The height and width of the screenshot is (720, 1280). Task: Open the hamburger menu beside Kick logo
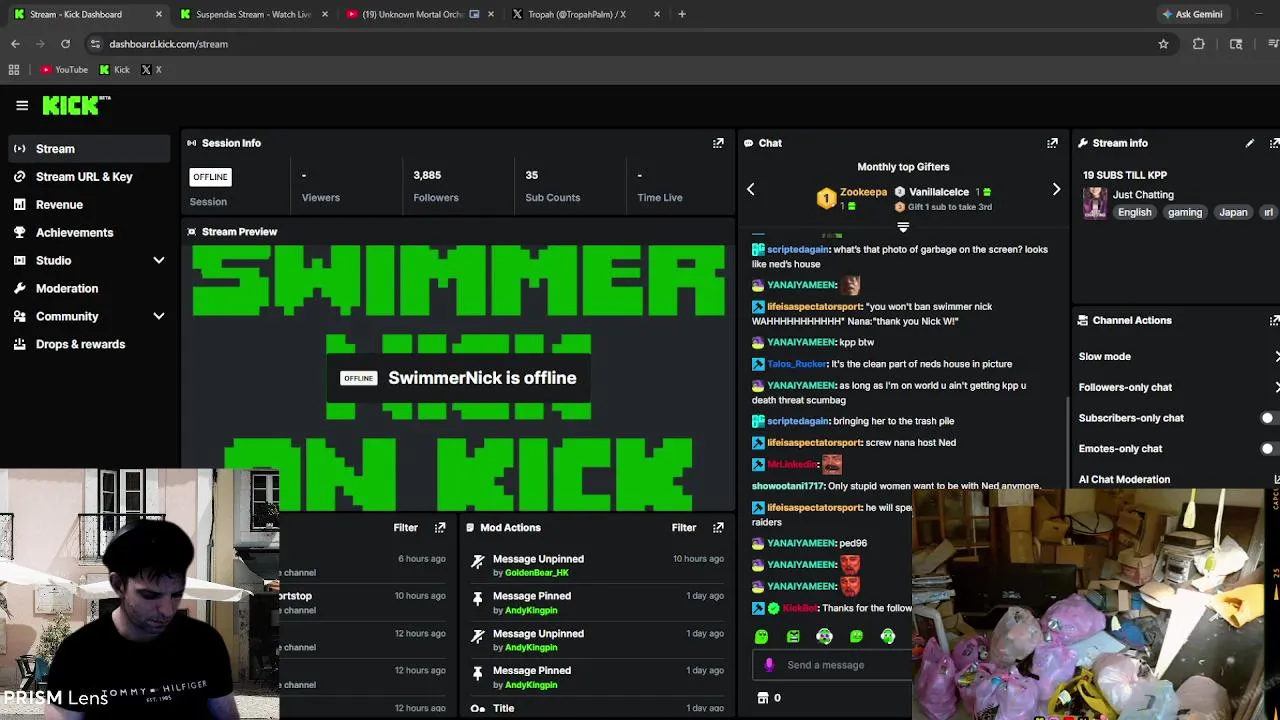coord(22,105)
